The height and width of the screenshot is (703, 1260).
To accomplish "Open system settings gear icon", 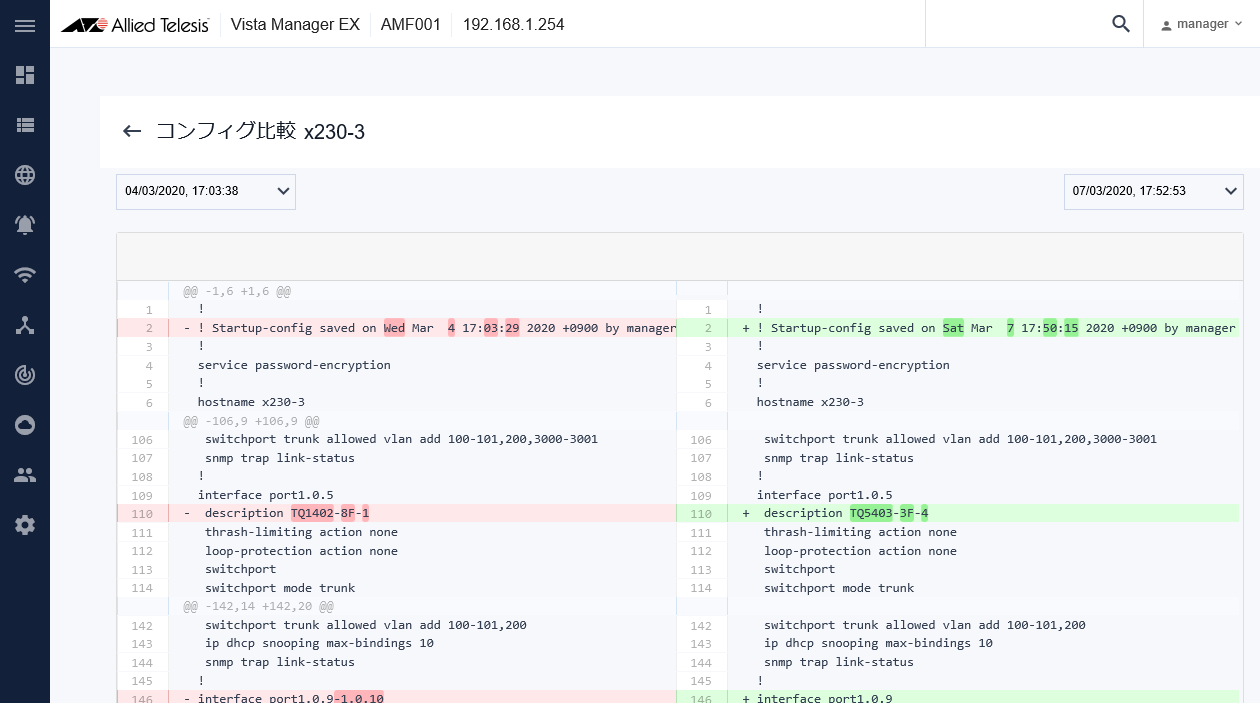I will (x=25, y=525).
